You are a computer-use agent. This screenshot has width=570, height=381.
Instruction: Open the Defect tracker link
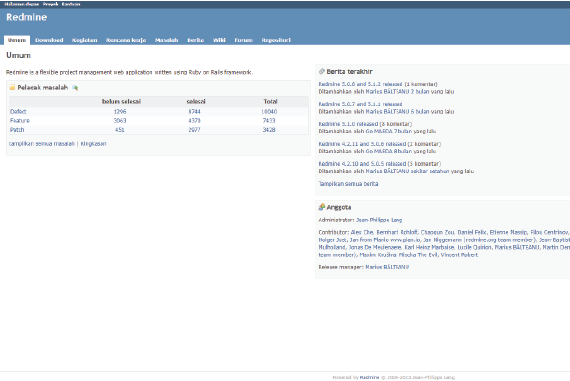(18, 112)
